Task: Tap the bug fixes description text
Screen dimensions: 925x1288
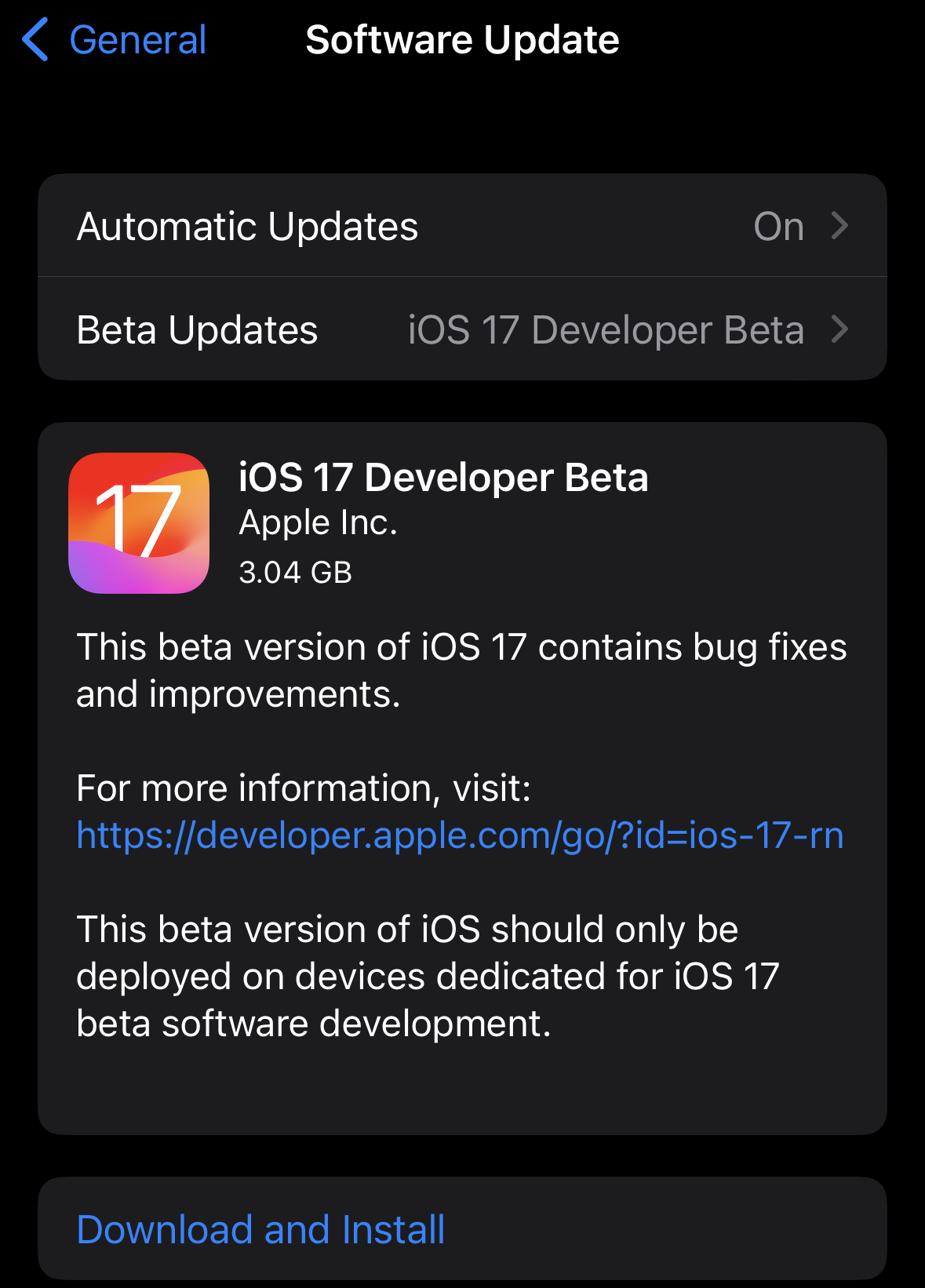Action: (x=461, y=671)
